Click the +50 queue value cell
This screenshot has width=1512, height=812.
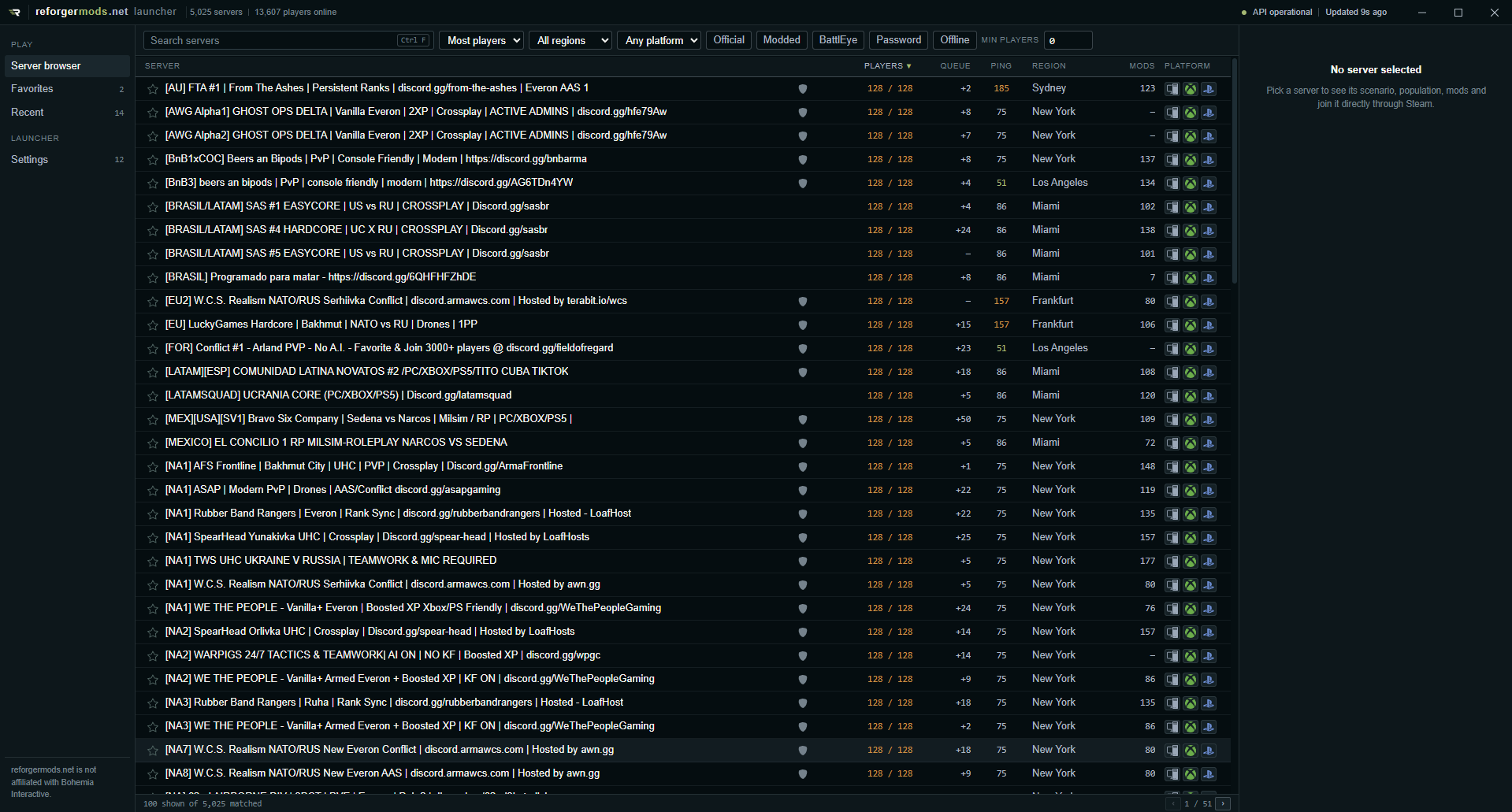tap(963, 420)
